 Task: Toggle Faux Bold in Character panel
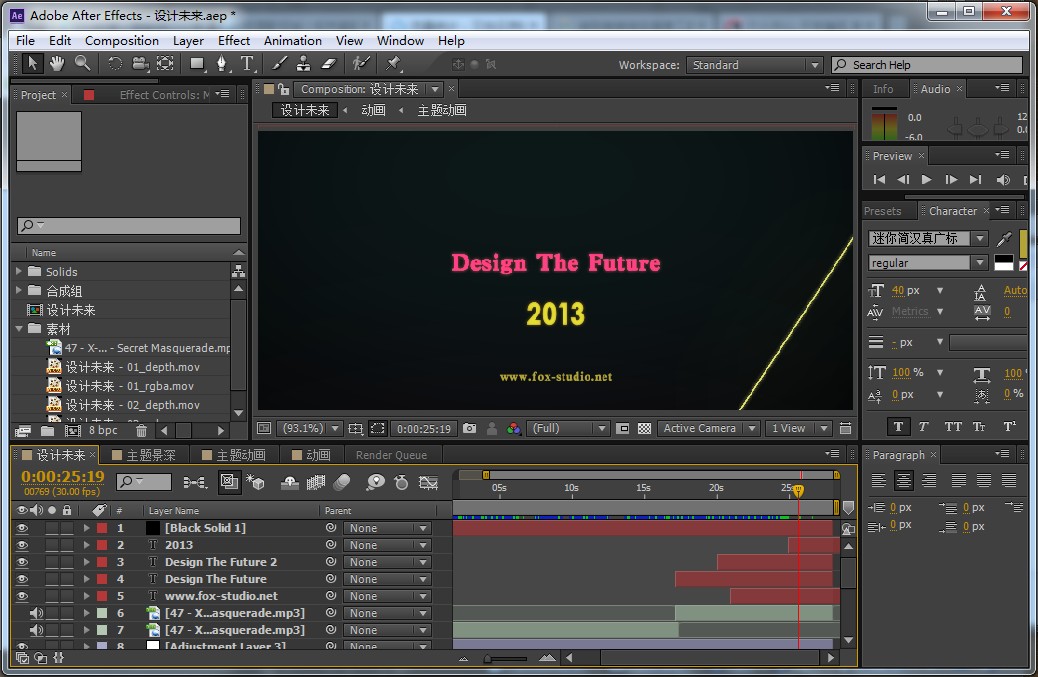898,427
